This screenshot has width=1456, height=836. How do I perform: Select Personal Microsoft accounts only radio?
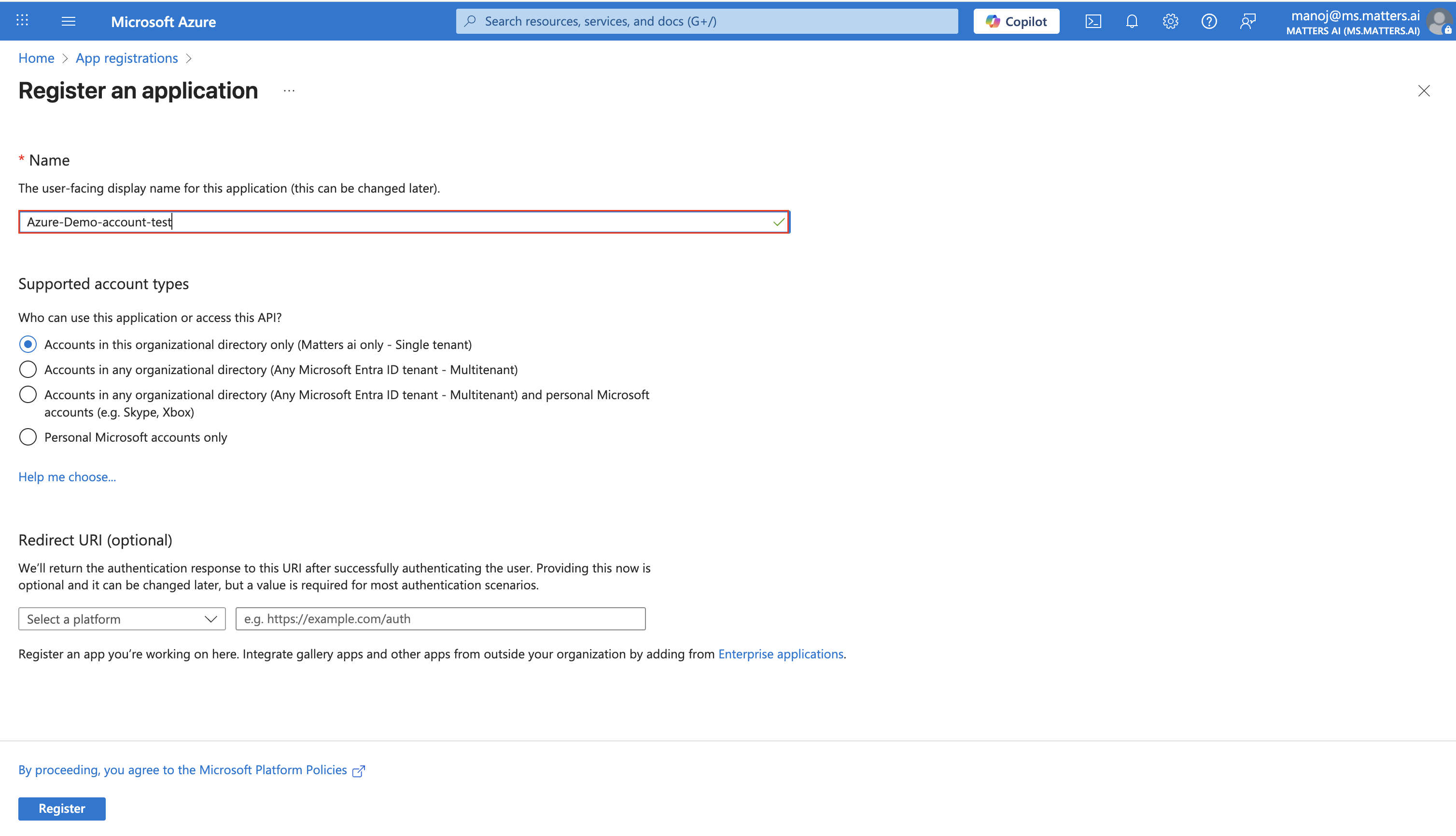pyautogui.click(x=28, y=437)
